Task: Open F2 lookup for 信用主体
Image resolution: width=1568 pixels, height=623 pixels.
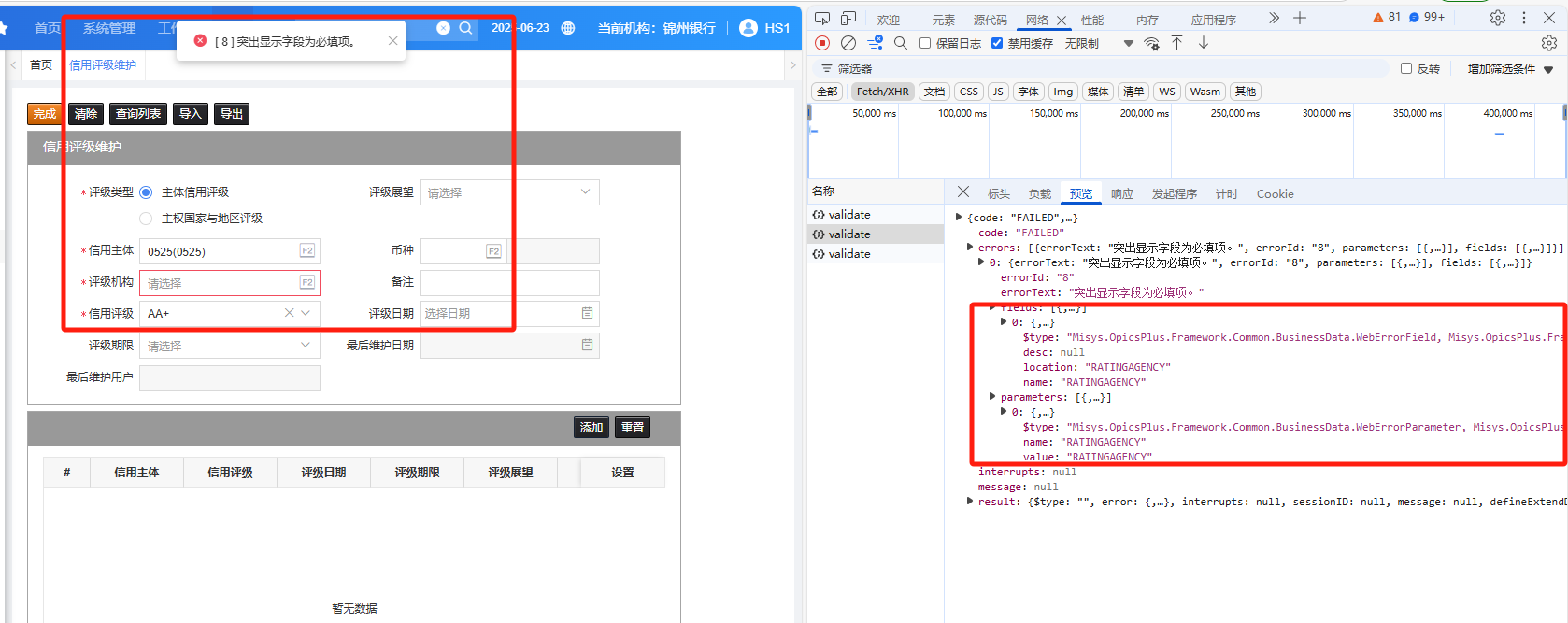Action: coord(306,250)
